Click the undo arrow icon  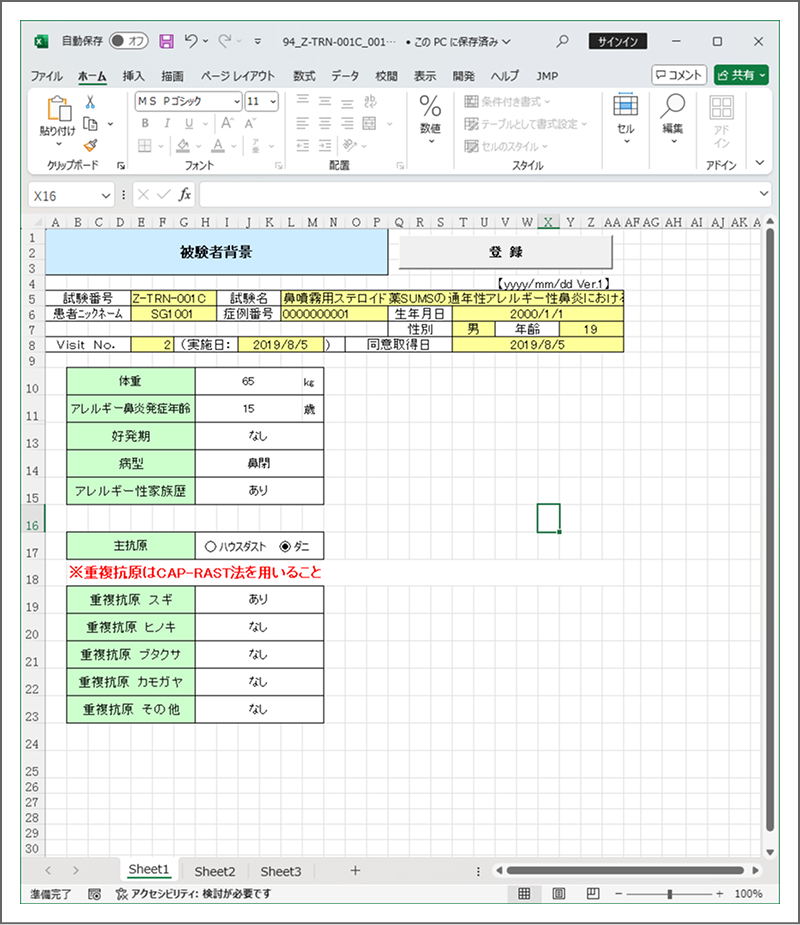[190, 41]
